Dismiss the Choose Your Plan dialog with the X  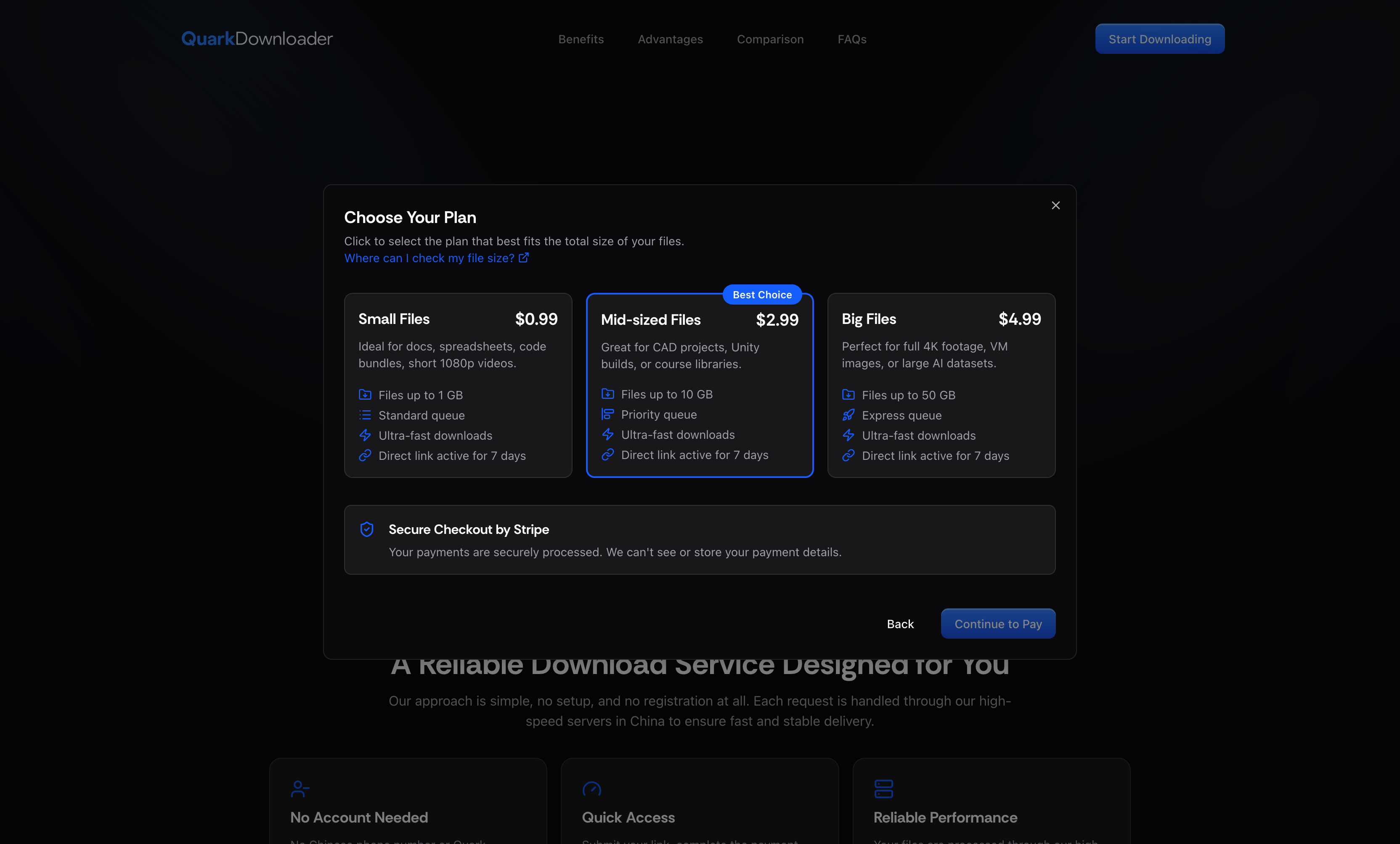1056,205
